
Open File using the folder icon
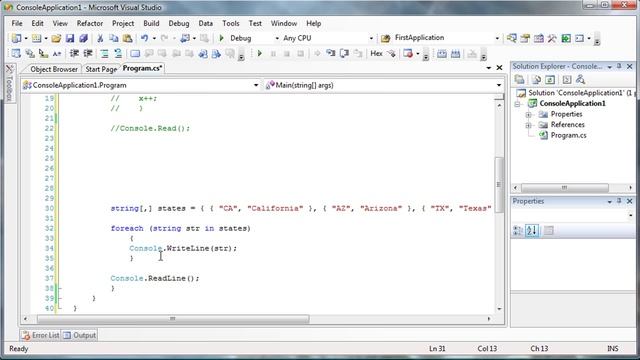tap(56, 38)
